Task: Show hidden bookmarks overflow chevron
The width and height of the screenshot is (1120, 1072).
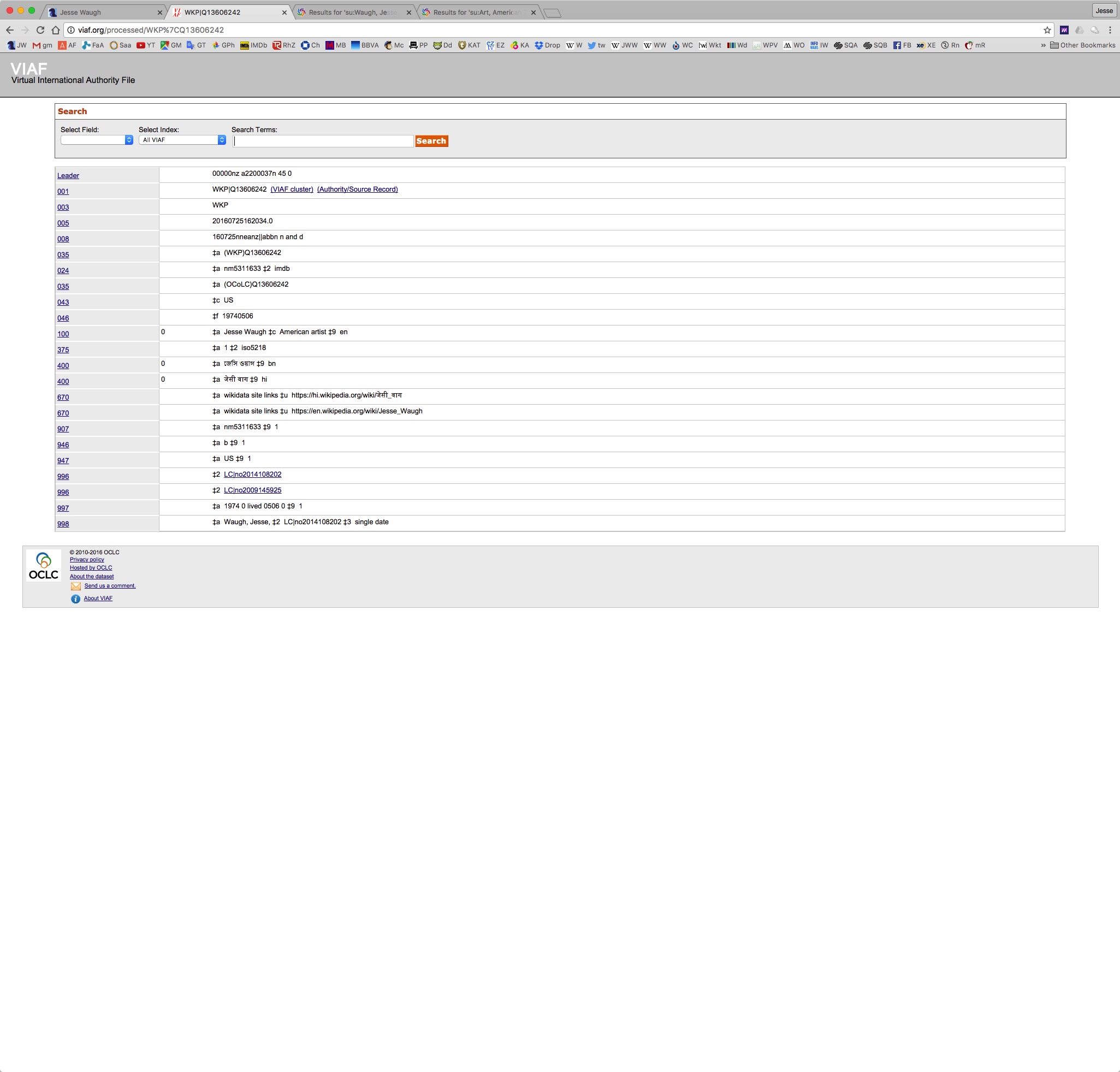Action: pyautogui.click(x=1043, y=45)
